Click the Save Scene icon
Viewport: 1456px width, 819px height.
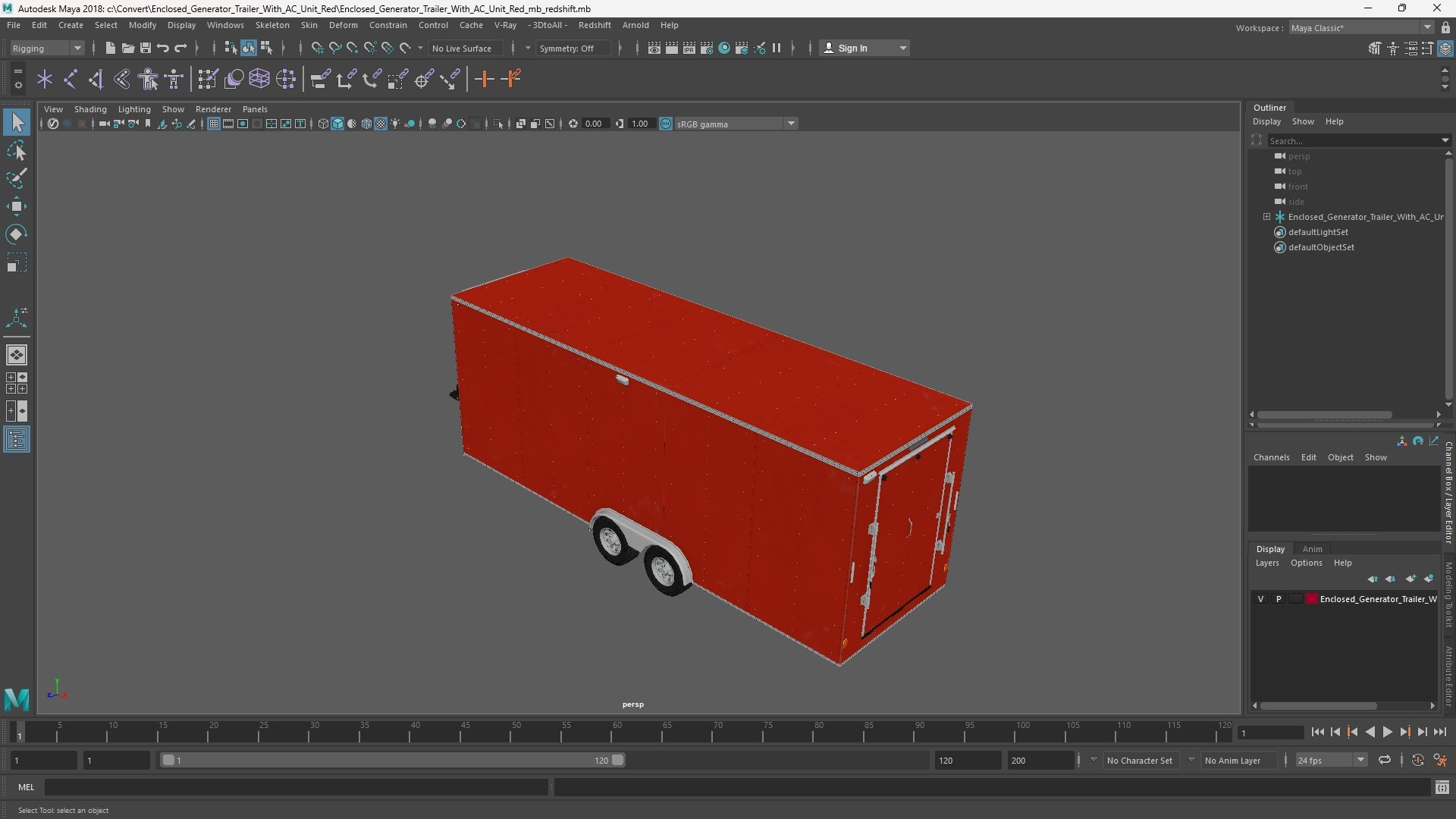coord(145,48)
